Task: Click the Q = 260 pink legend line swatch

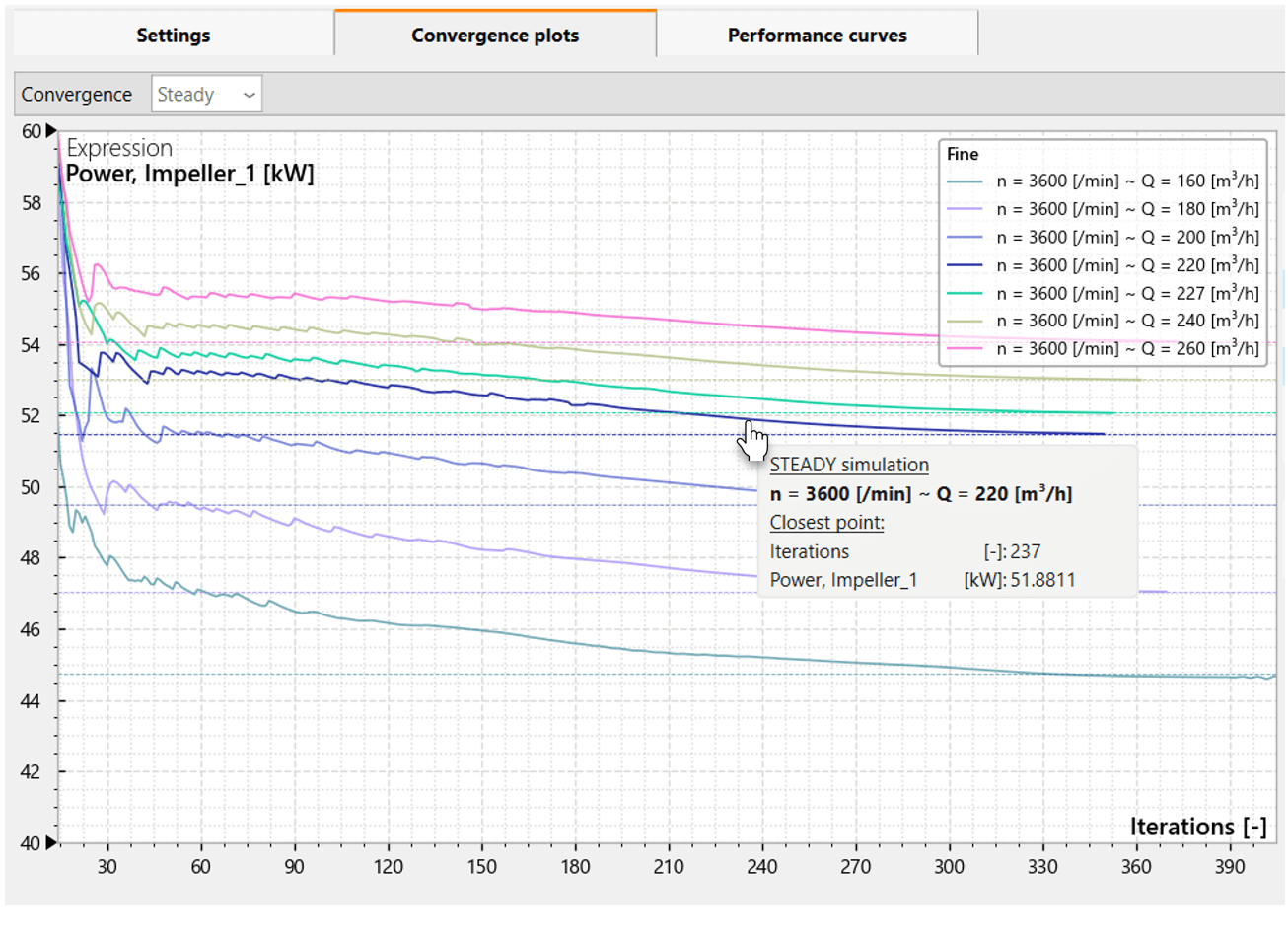Action: pyautogui.click(x=965, y=349)
